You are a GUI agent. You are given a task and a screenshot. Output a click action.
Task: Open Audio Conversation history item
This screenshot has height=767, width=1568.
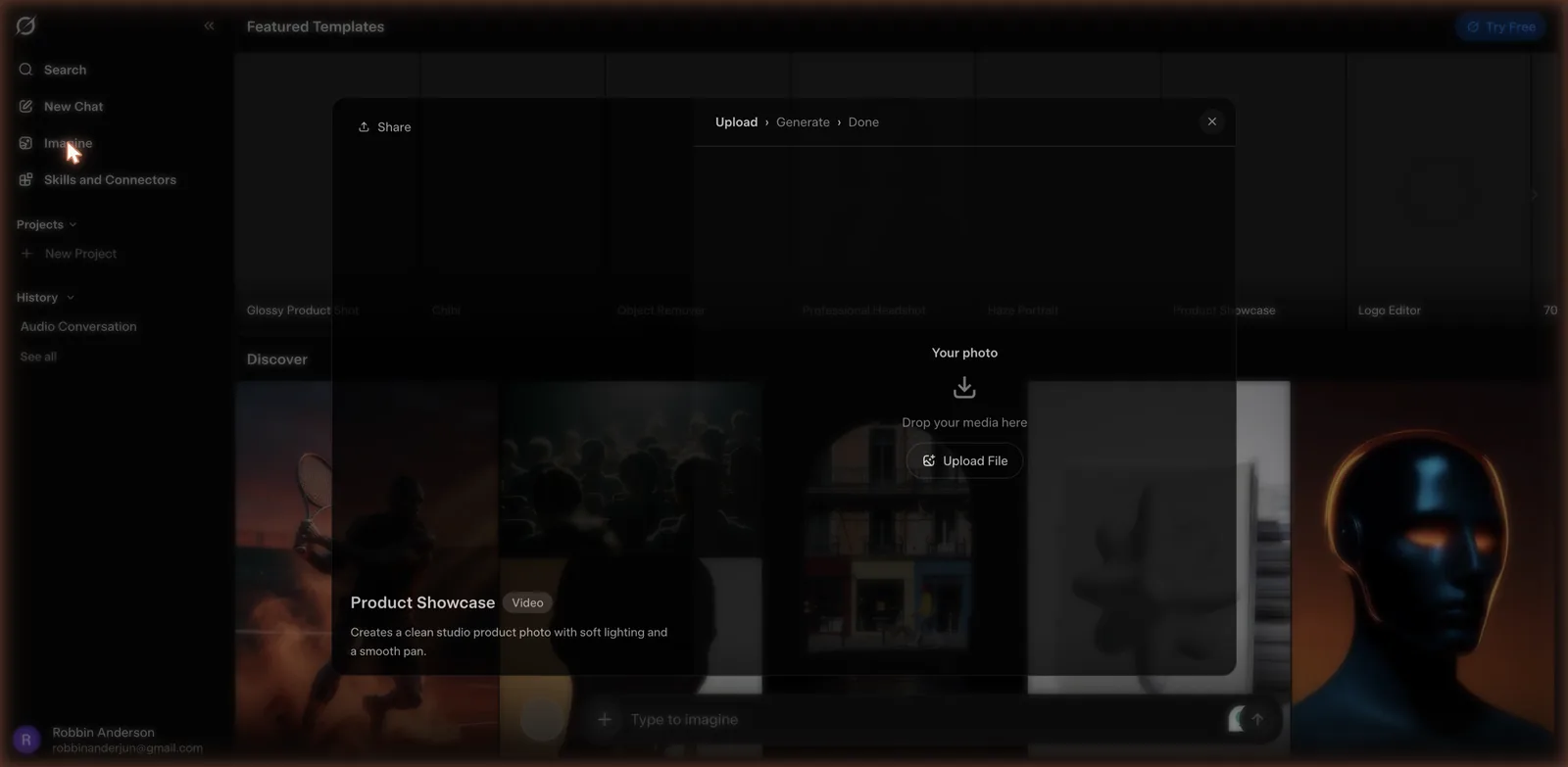78,326
